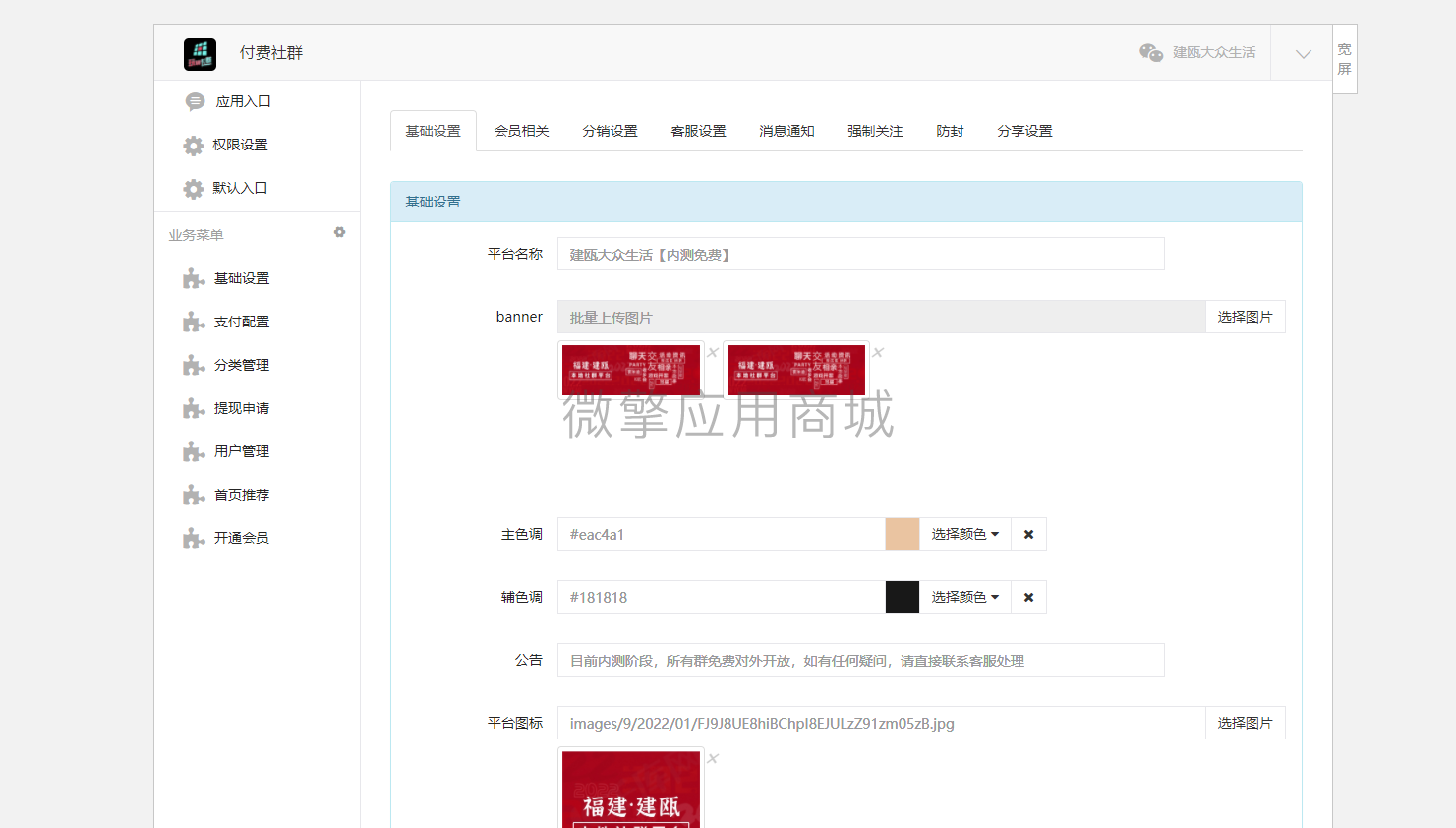Click the banner 批量上传图片 field
This screenshot has width=1456, height=828.
click(x=882, y=317)
